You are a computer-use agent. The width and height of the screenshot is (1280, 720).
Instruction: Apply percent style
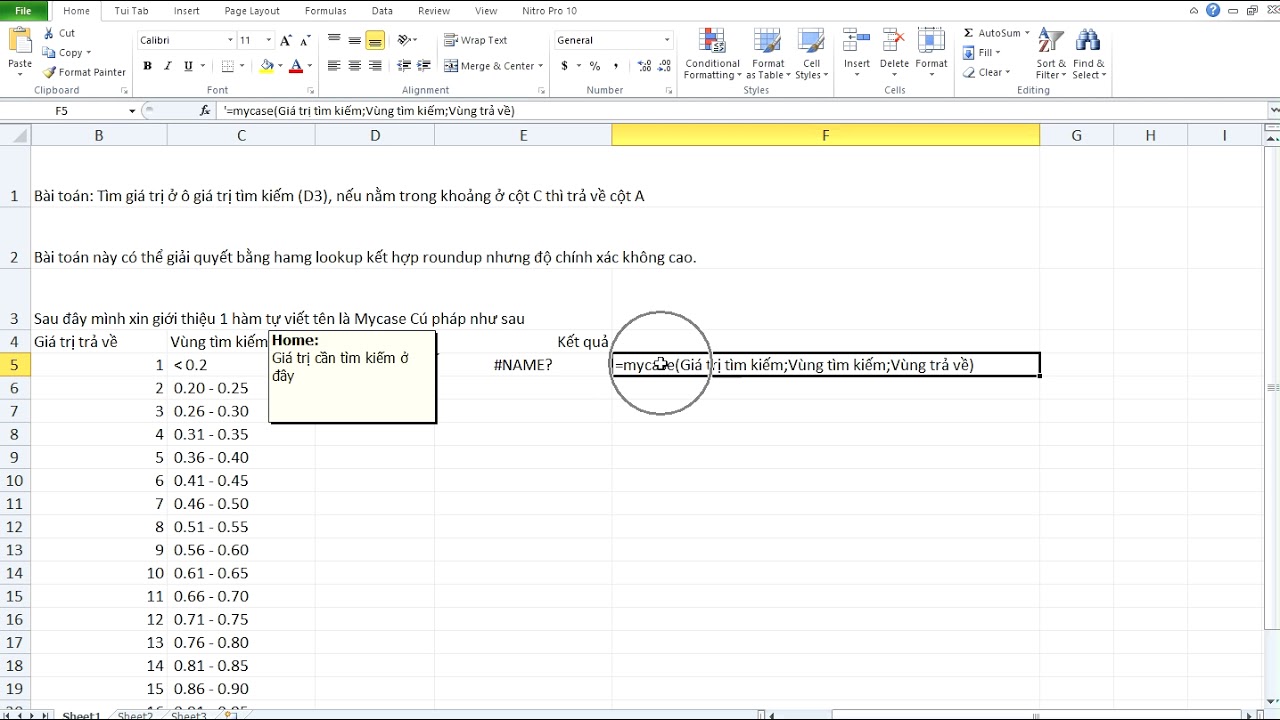point(595,66)
